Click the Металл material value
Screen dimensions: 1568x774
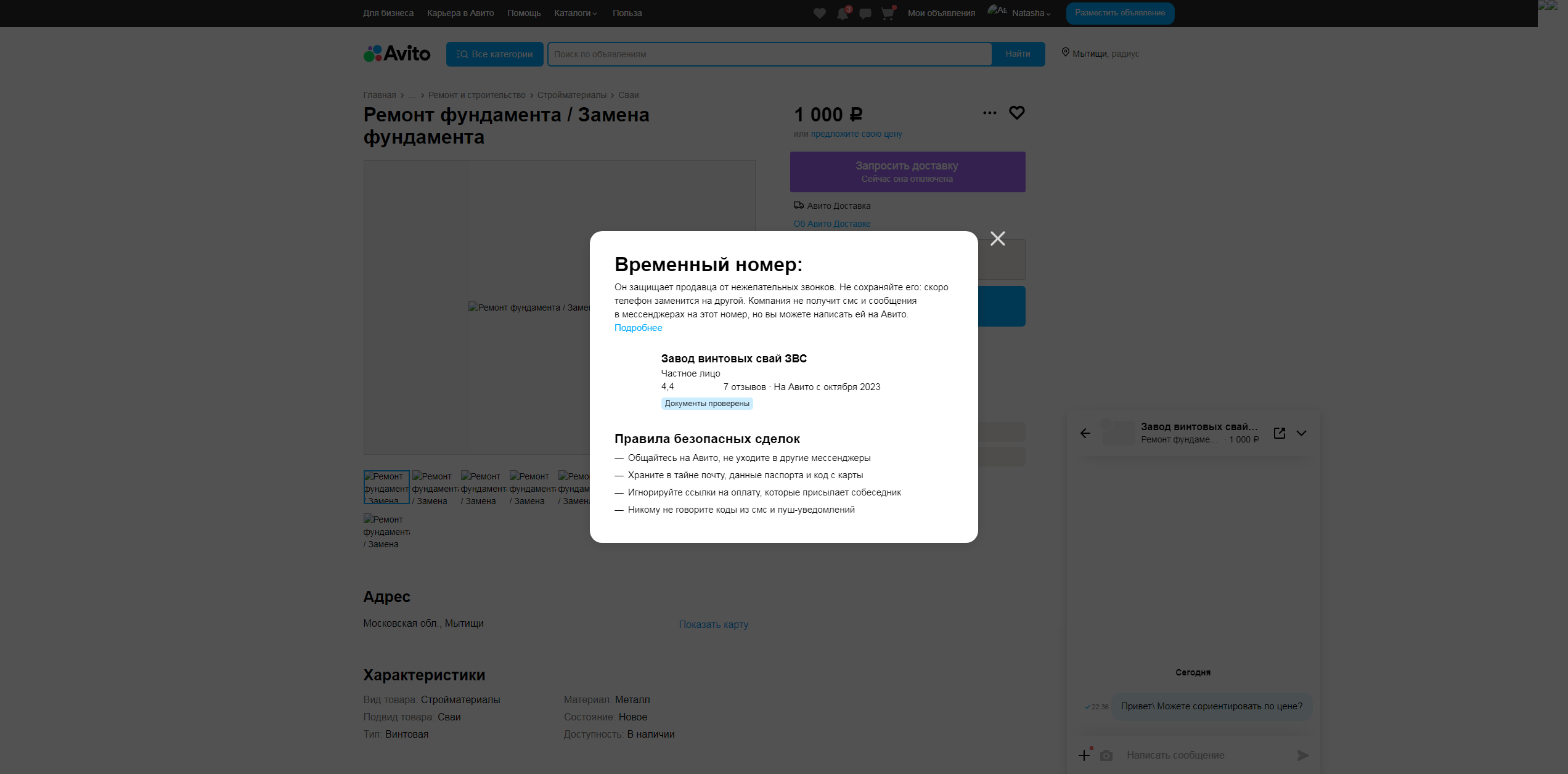point(632,700)
